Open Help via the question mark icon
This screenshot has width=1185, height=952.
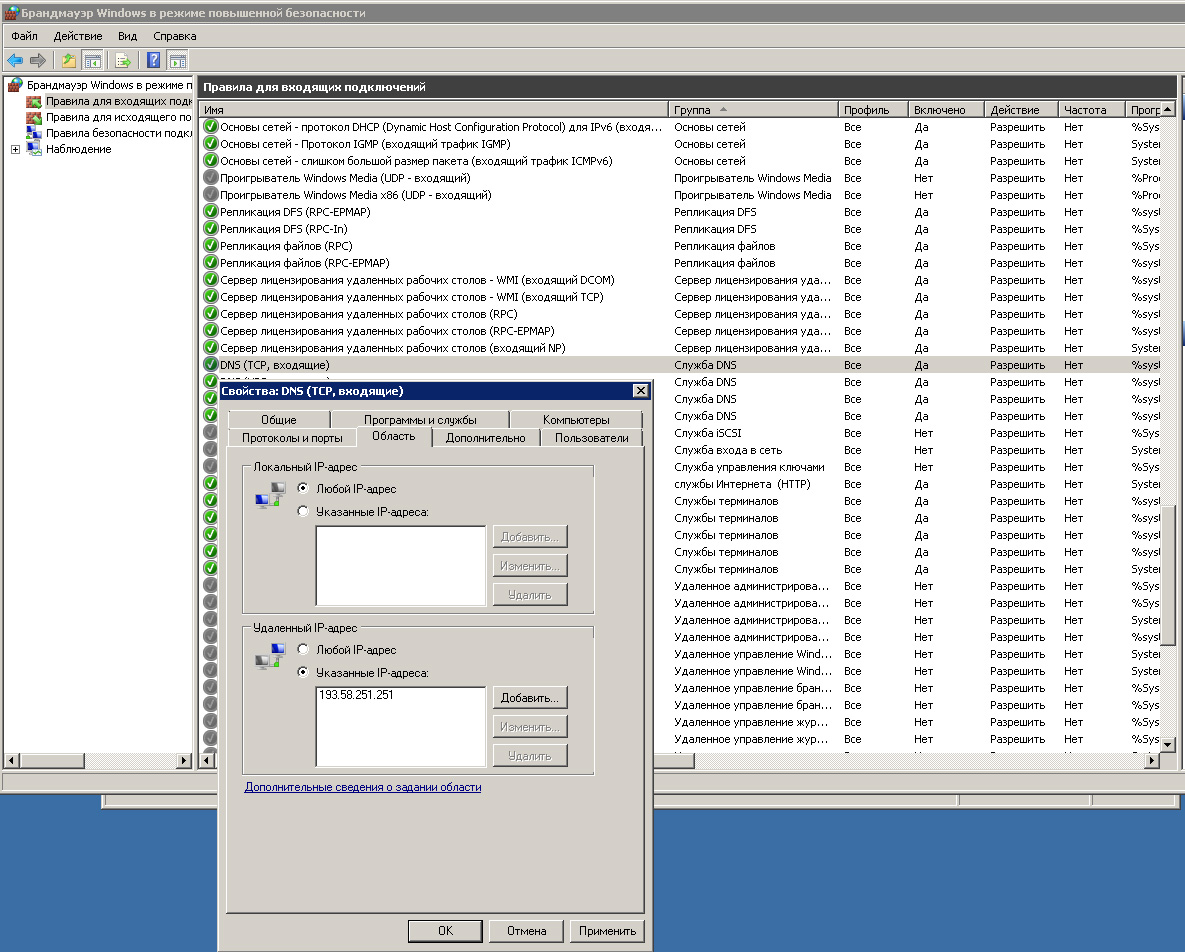(153, 60)
